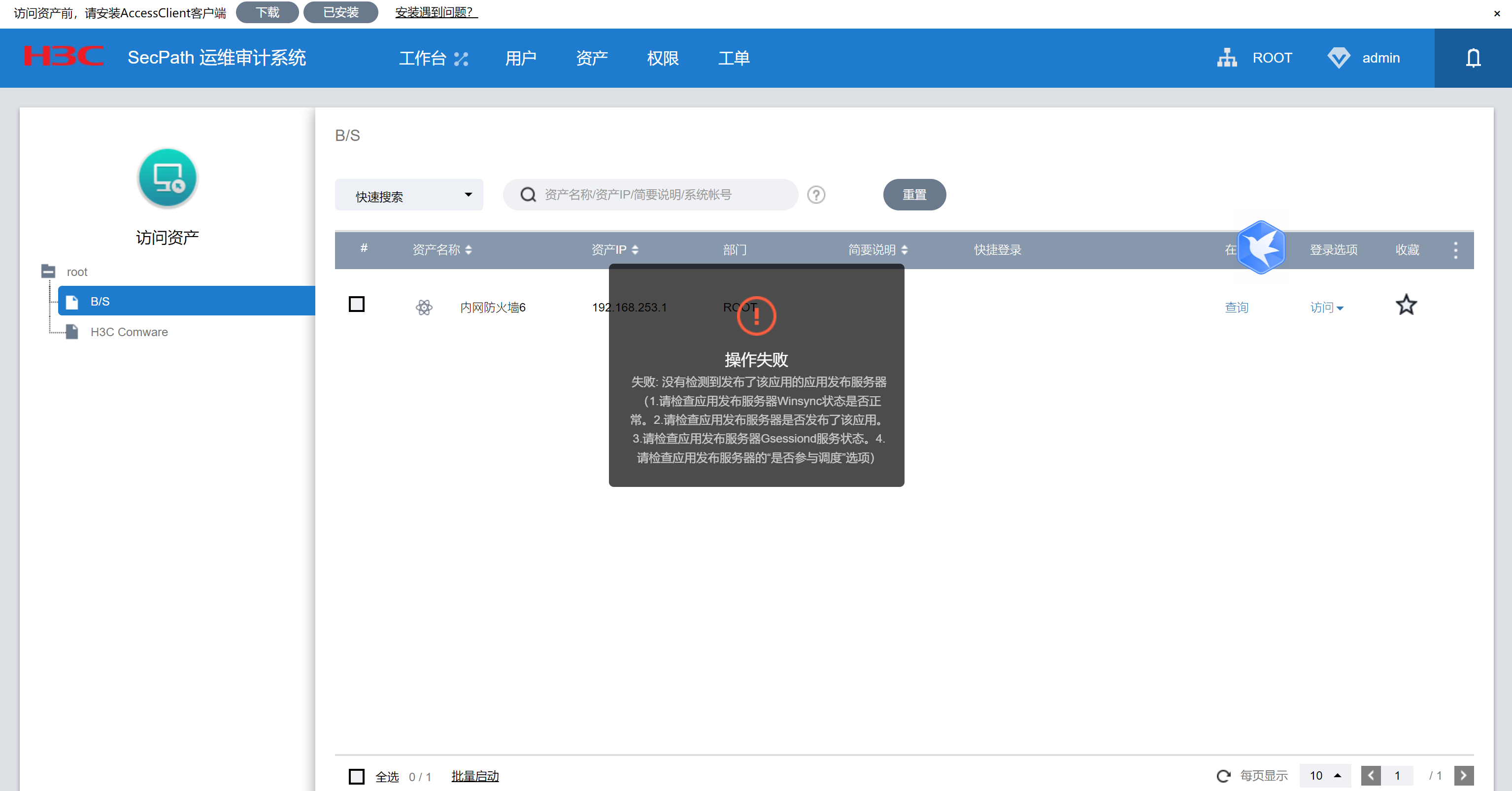Screen dimensions: 1512x791
Task: Expand the 访问 login options dropdown
Action: pyautogui.click(x=1327, y=307)
